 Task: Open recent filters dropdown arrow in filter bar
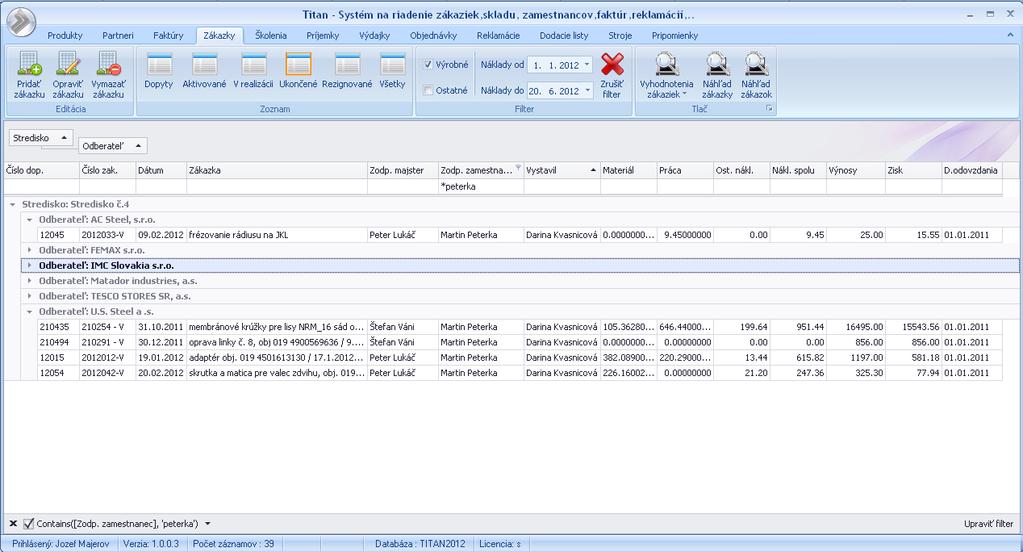coord(207,523)
